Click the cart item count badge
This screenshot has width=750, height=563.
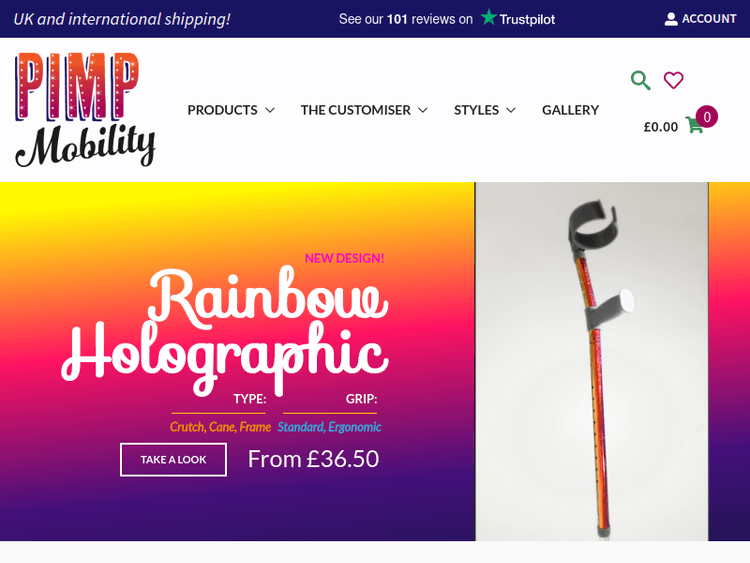coord(706,117)
